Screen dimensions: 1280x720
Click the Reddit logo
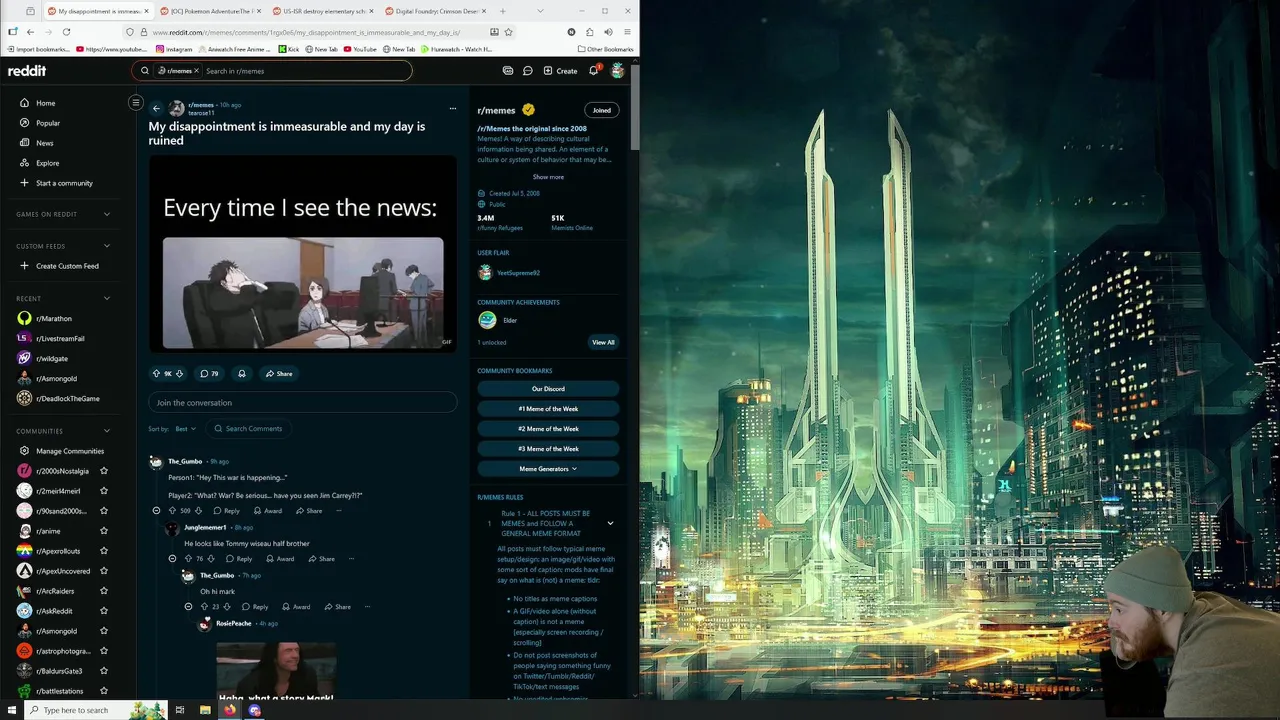(x=27, y=71)
